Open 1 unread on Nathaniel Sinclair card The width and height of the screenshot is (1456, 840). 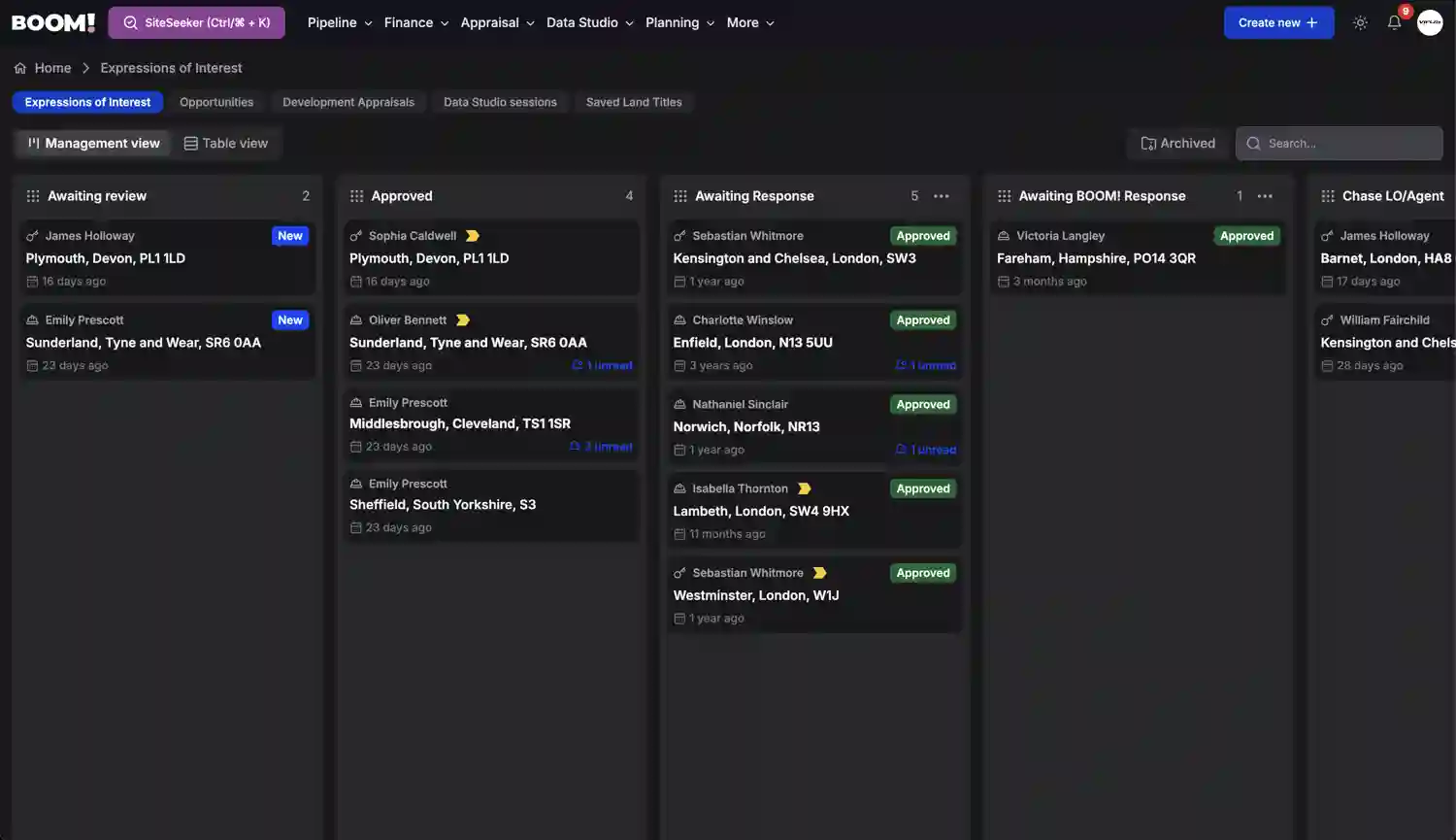(x=926, y=450)
